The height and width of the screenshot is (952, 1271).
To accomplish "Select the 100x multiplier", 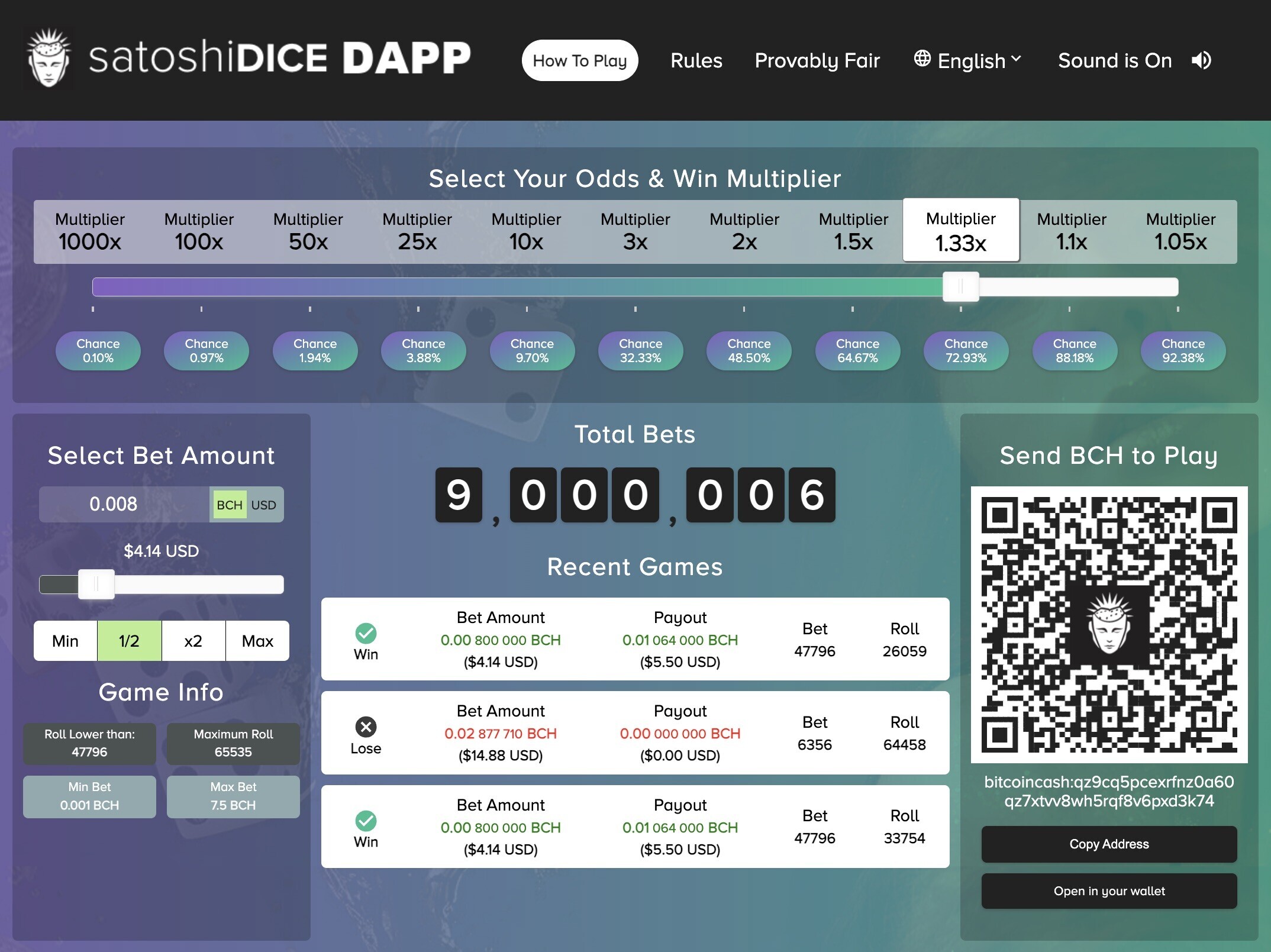I will click(199, 231).
